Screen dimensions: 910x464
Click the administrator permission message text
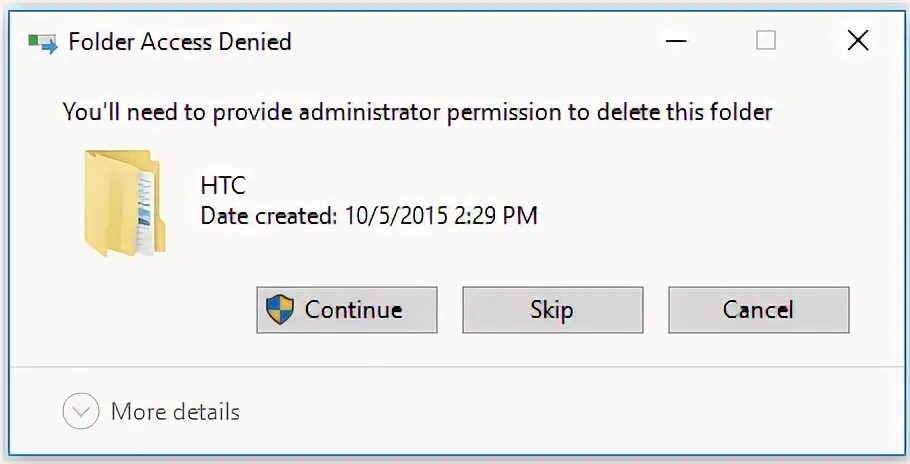pos(417,112)
